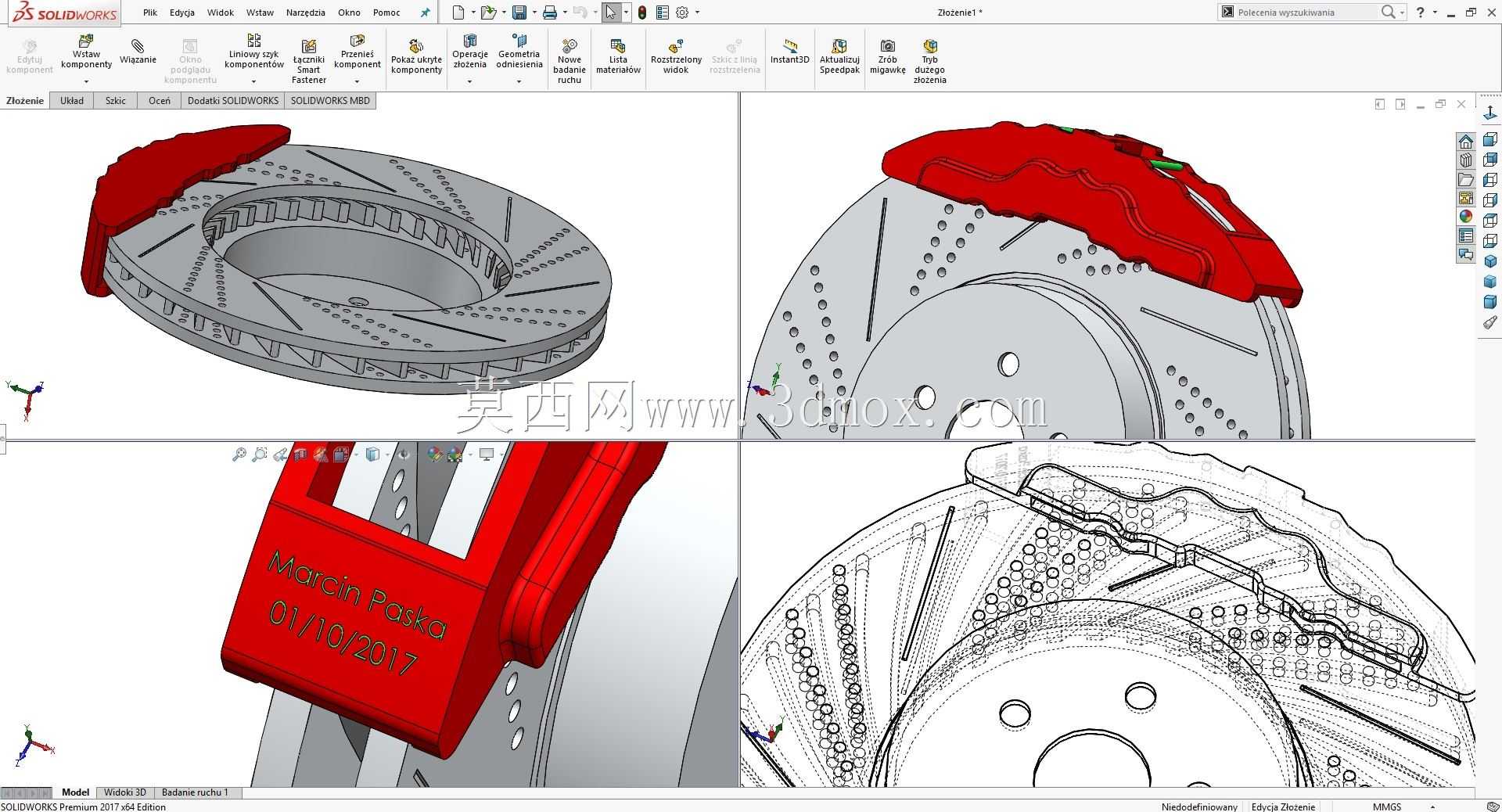Image resolution: width=1502 pixels, height=812 pixels.
Task: Click the Print icon
Action: click(550, 13)
